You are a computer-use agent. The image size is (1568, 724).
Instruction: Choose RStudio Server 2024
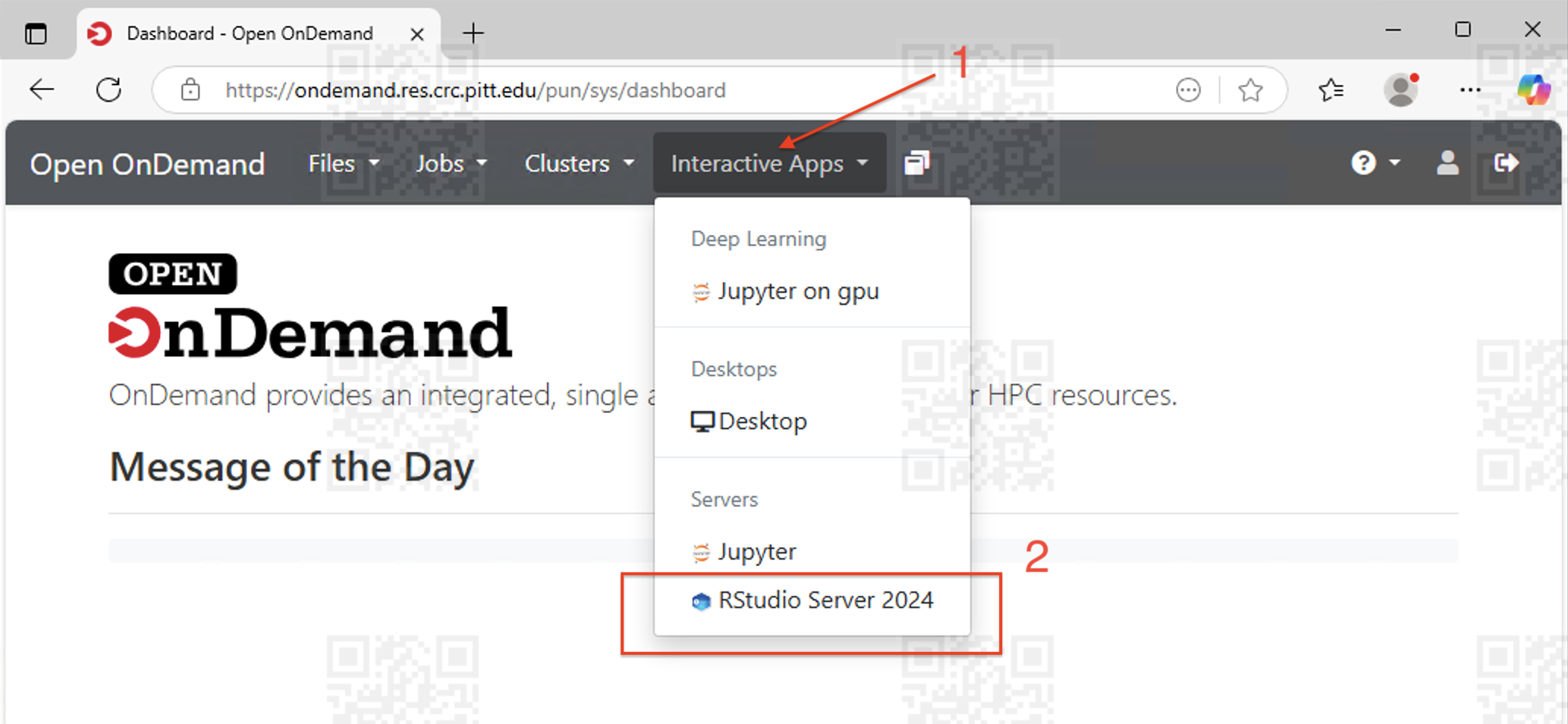(x=812, y=600)
